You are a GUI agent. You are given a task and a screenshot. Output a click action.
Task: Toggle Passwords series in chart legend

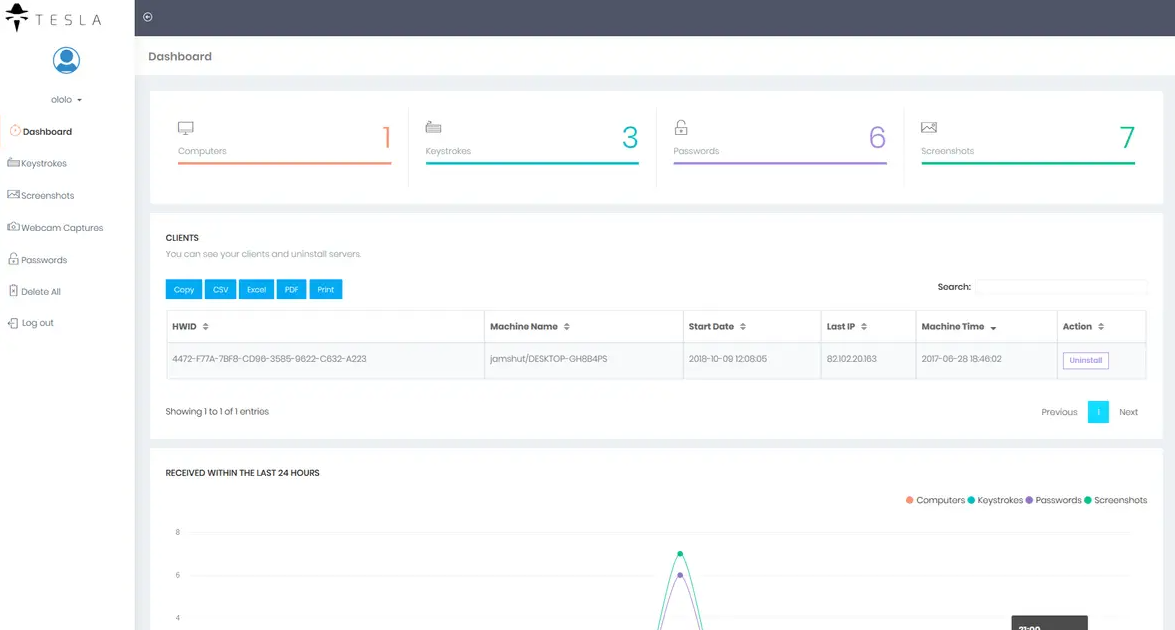[1054, 500]
